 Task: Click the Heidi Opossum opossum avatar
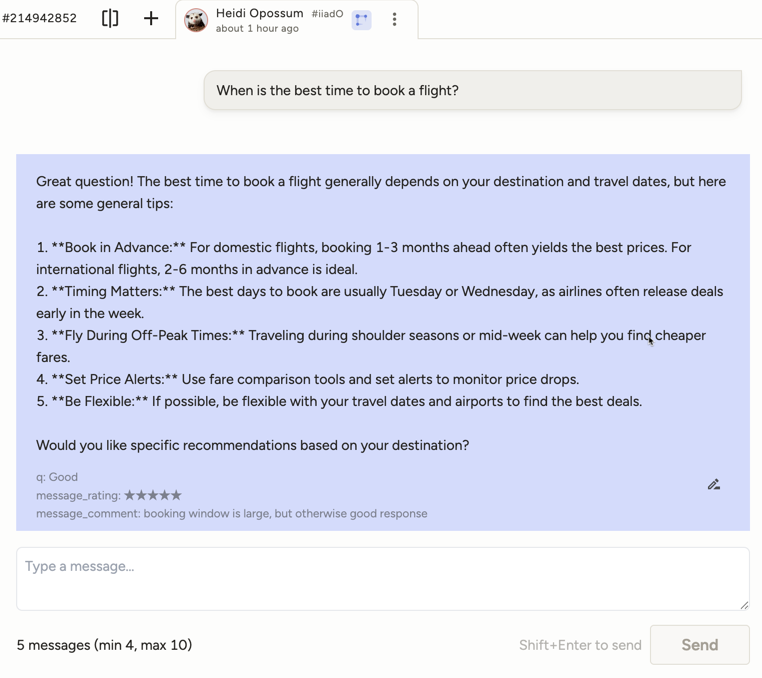click(196, 20)
